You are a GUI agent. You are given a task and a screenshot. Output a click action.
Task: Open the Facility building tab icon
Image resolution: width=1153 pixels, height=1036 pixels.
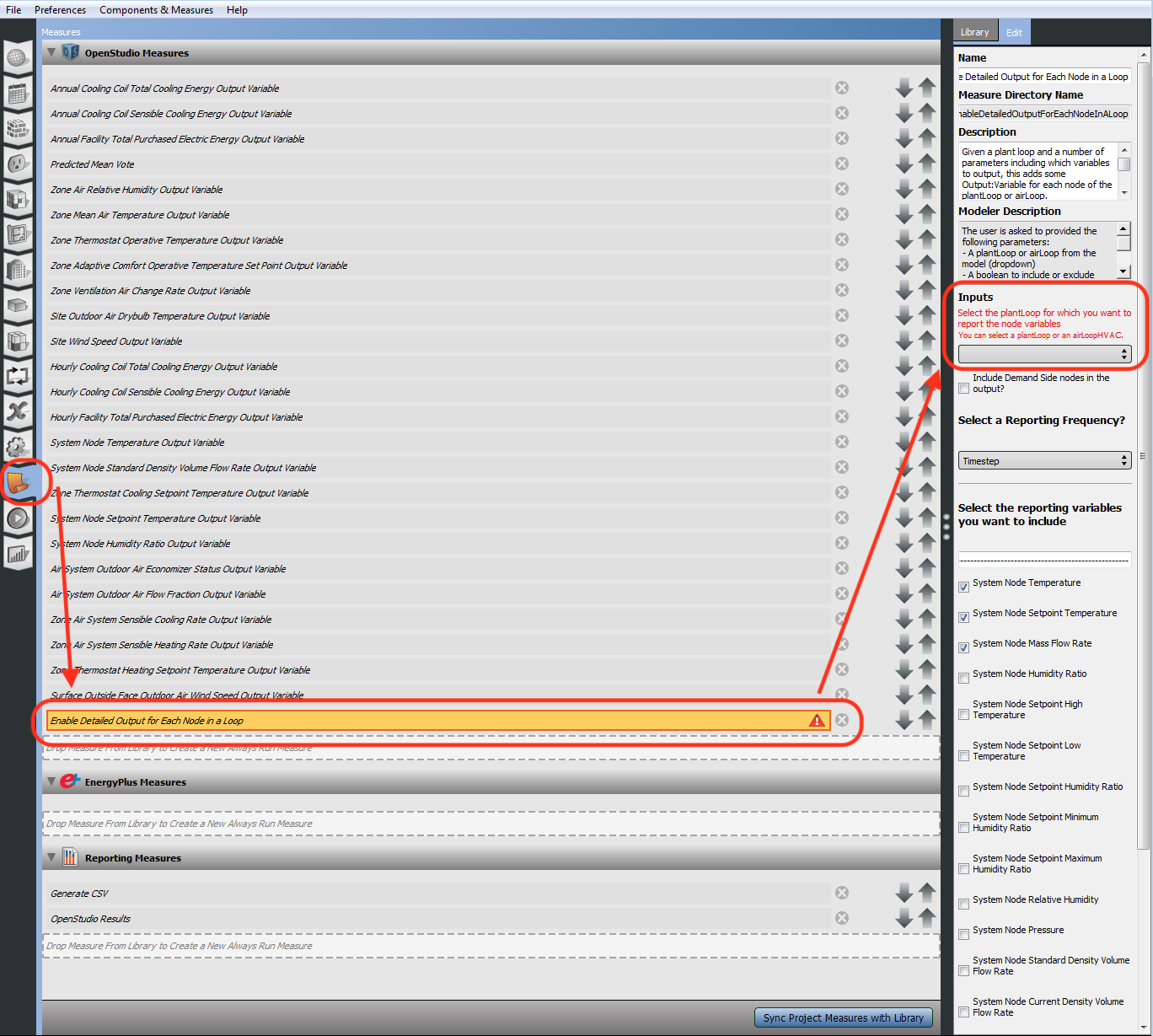18,270
